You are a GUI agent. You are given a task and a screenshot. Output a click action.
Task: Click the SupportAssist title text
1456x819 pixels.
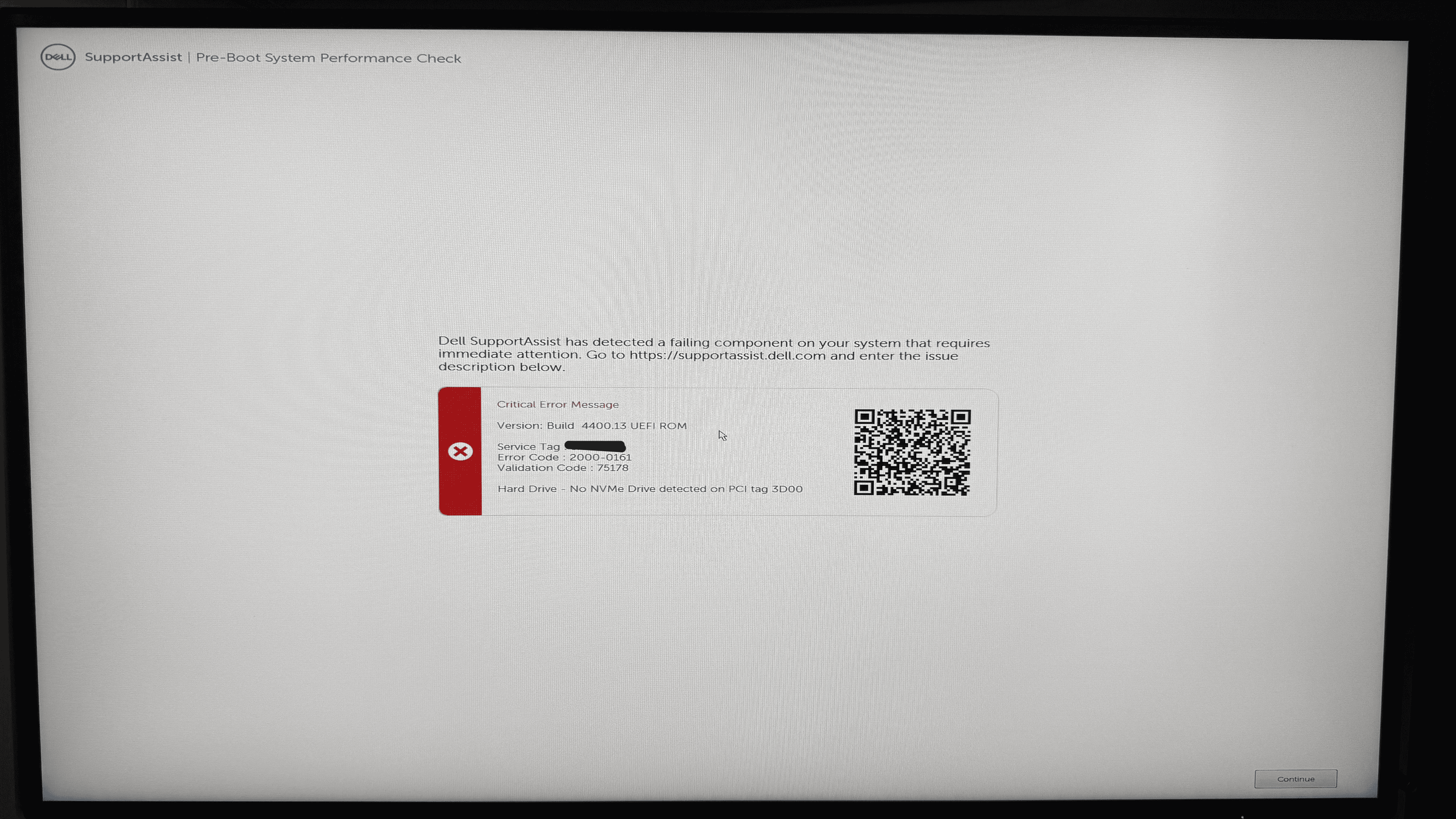coord(133,58)
